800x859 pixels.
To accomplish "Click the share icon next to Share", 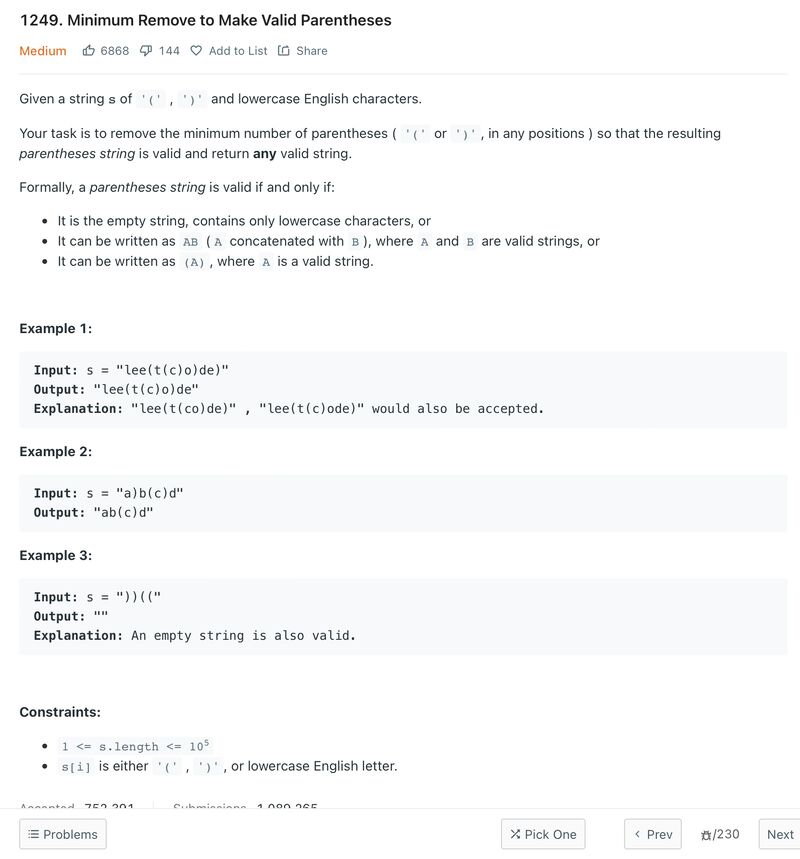I will (283, 51).
